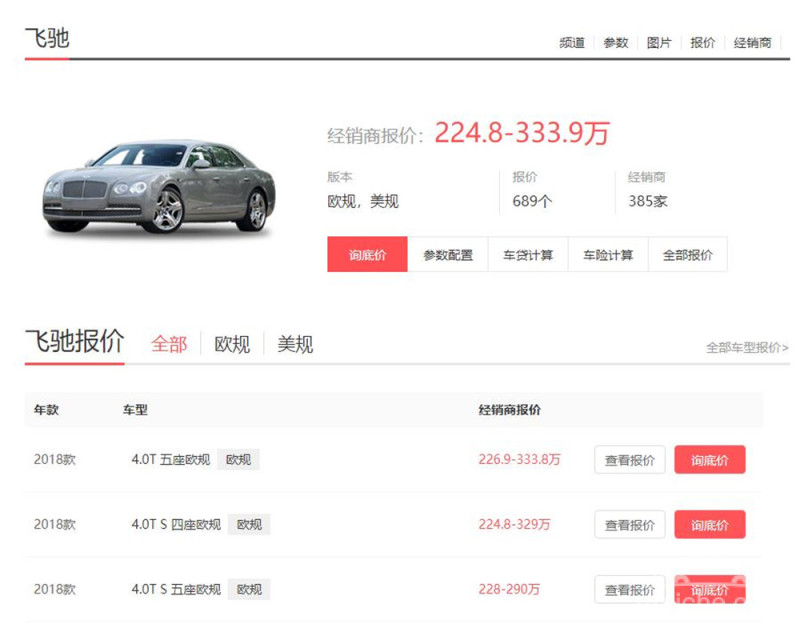Open the 报价 top navigation link

coord(703,43)
